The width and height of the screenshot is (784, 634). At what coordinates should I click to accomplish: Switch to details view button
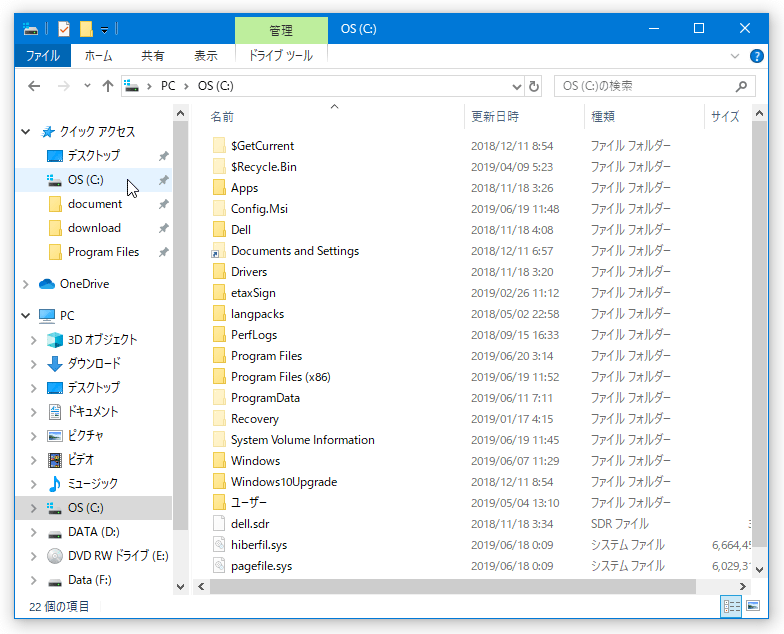(x=731, y=606)
